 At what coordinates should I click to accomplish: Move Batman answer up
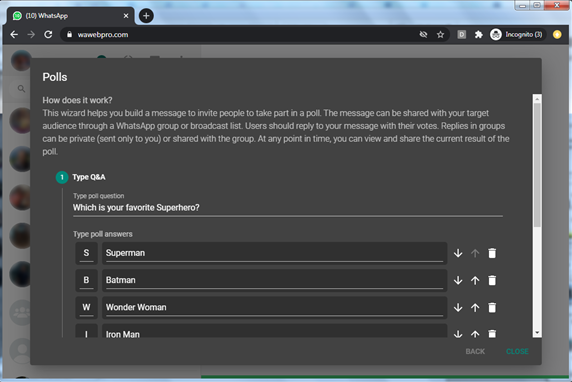click(x=475, y=280)
